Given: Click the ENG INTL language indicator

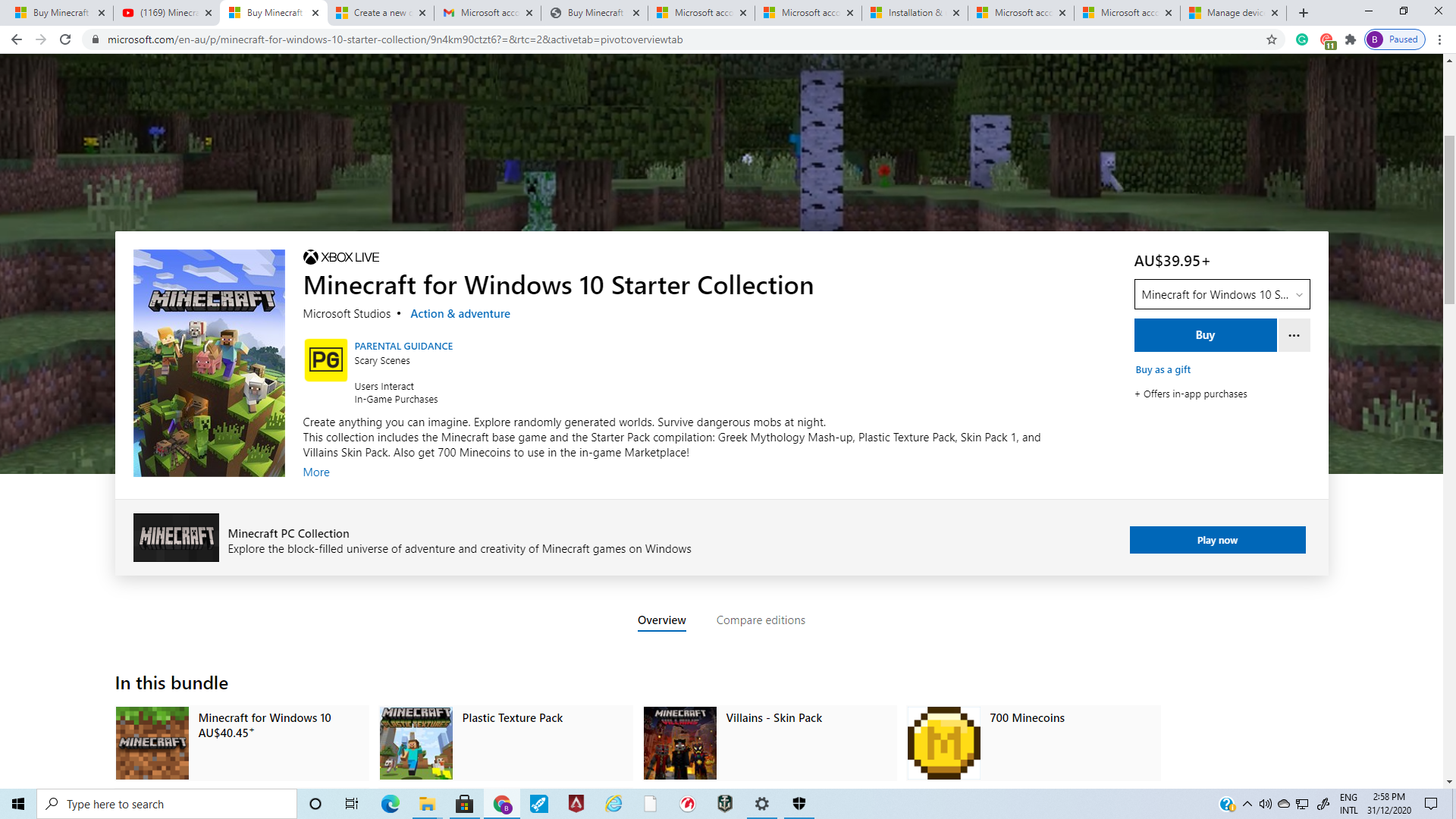Looking at the screenshot, I should (1348, 804).
